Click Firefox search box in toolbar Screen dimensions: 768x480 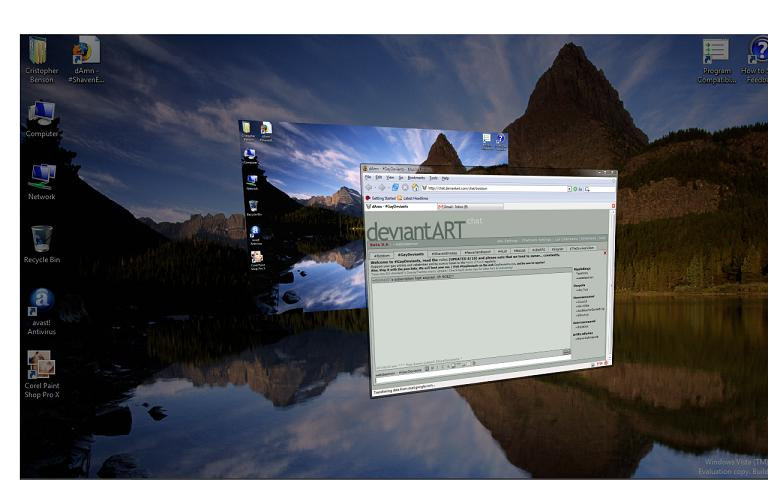point(601,189)
